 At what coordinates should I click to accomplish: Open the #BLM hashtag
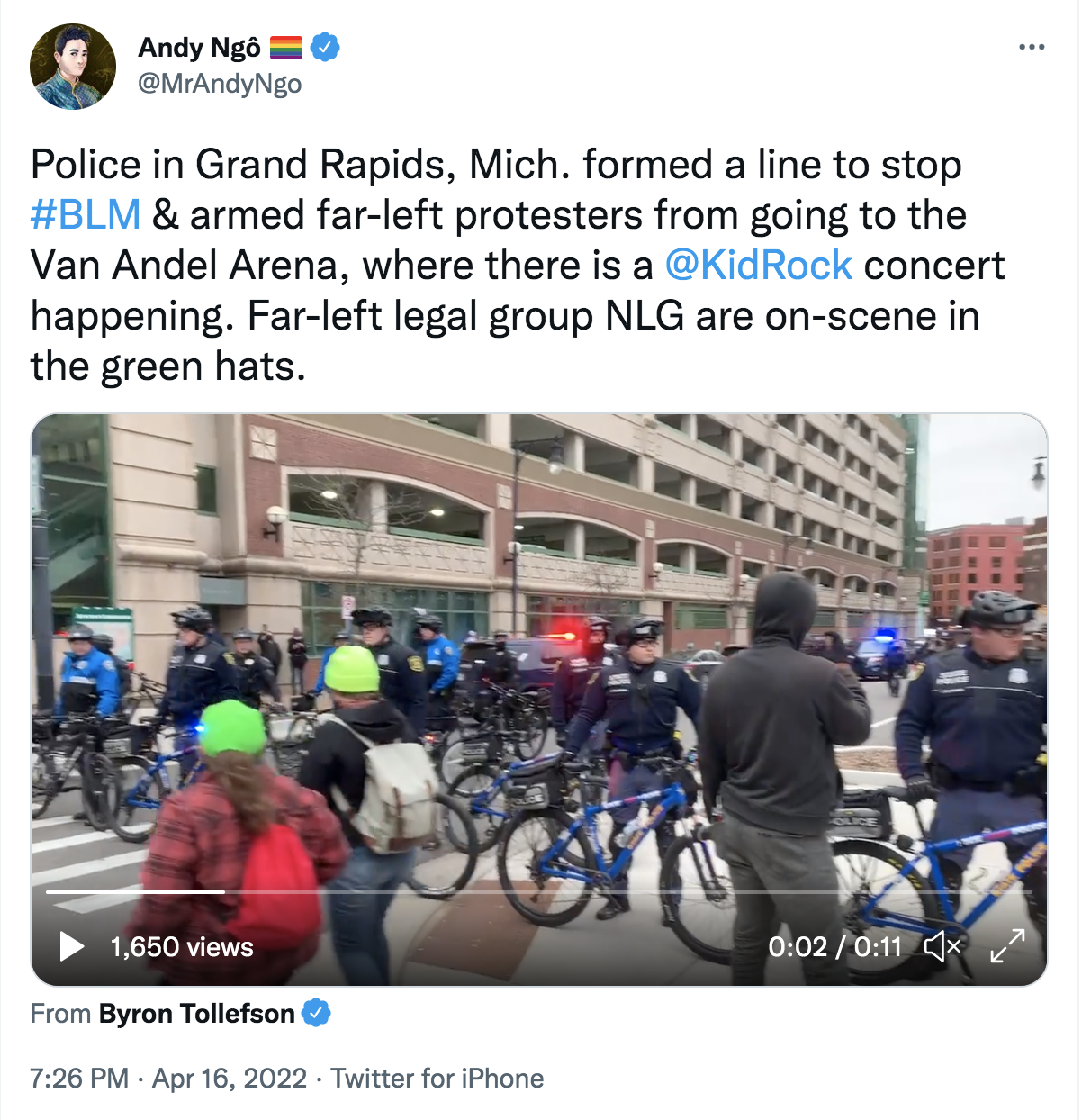click(86, 215)
